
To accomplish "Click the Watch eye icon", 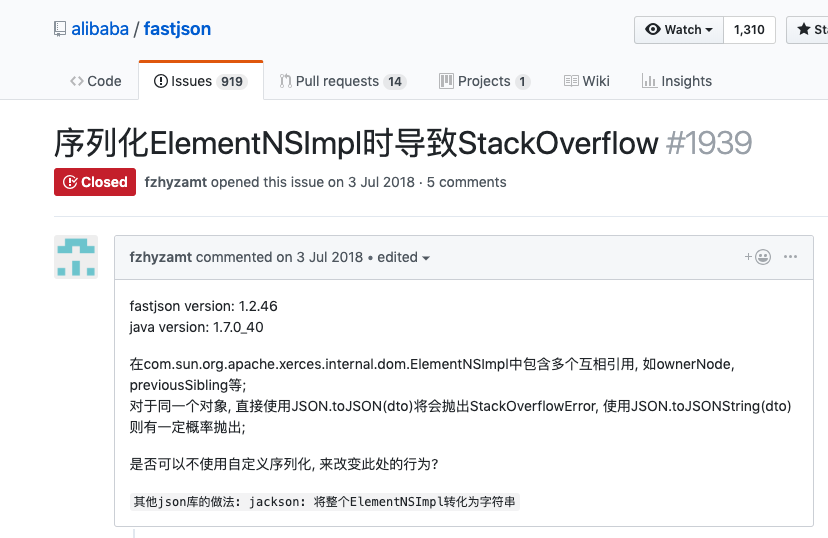I will point(653,30).
